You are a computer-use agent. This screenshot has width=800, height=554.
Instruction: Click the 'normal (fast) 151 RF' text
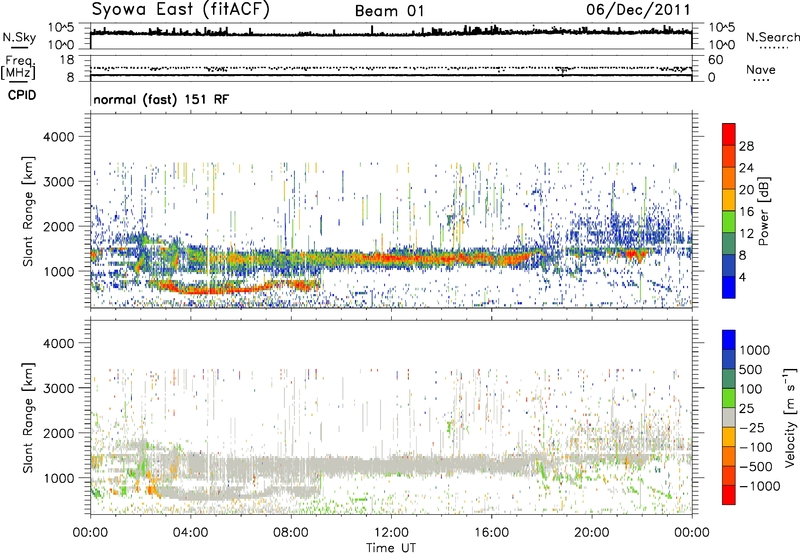[161, 99]
